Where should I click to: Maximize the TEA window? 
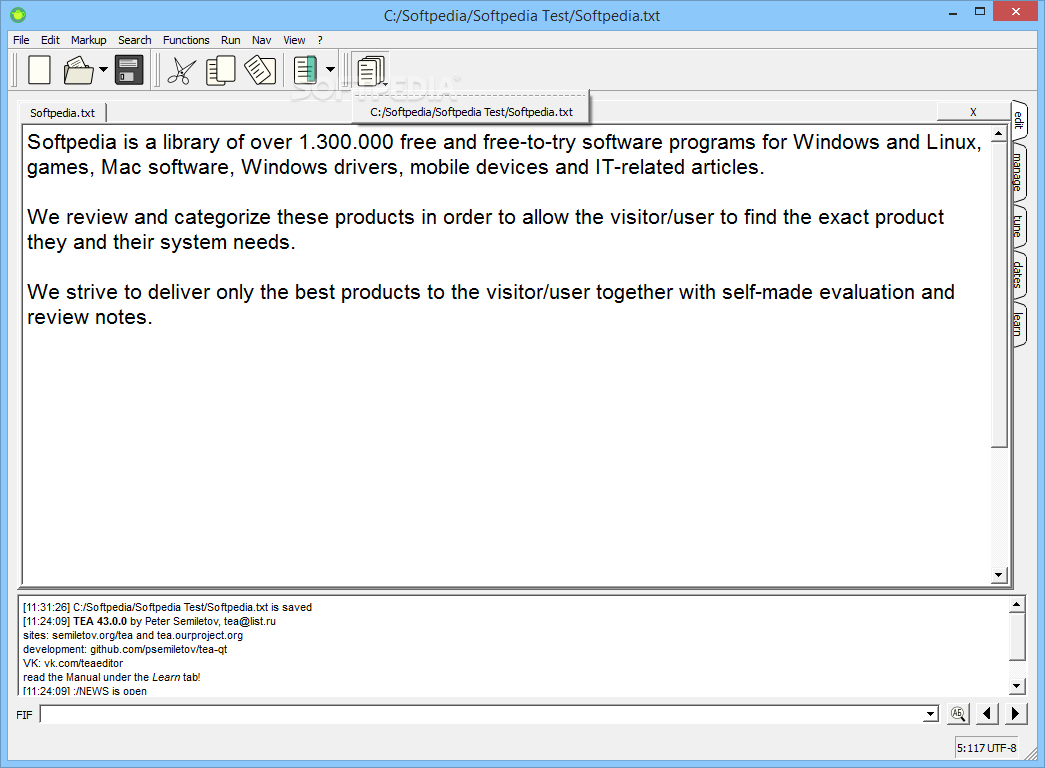coord(980,11)
